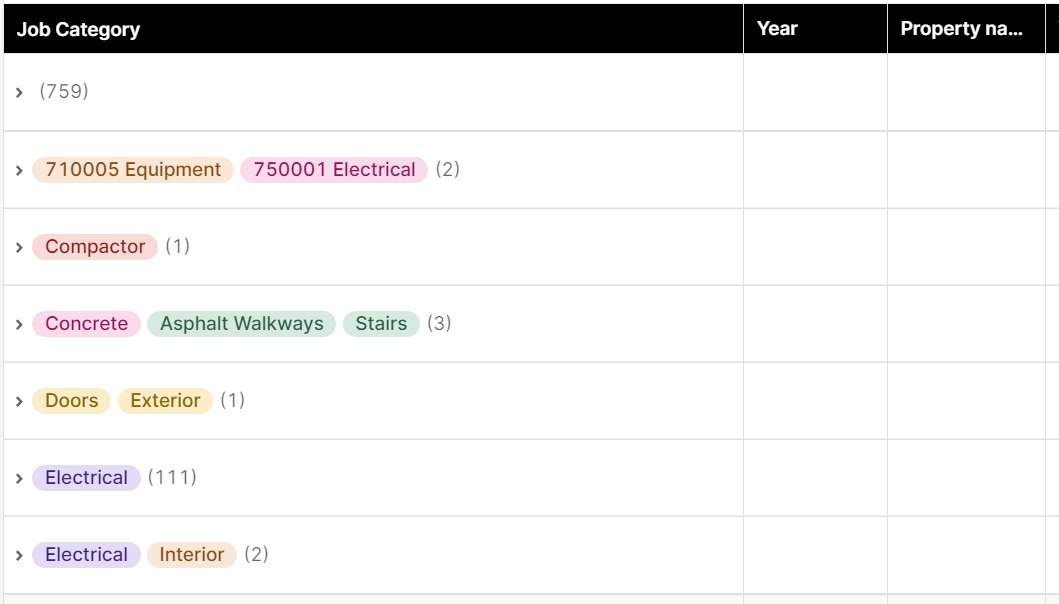
Task: Click the Concrete pink tag
Action: (86, 324)
